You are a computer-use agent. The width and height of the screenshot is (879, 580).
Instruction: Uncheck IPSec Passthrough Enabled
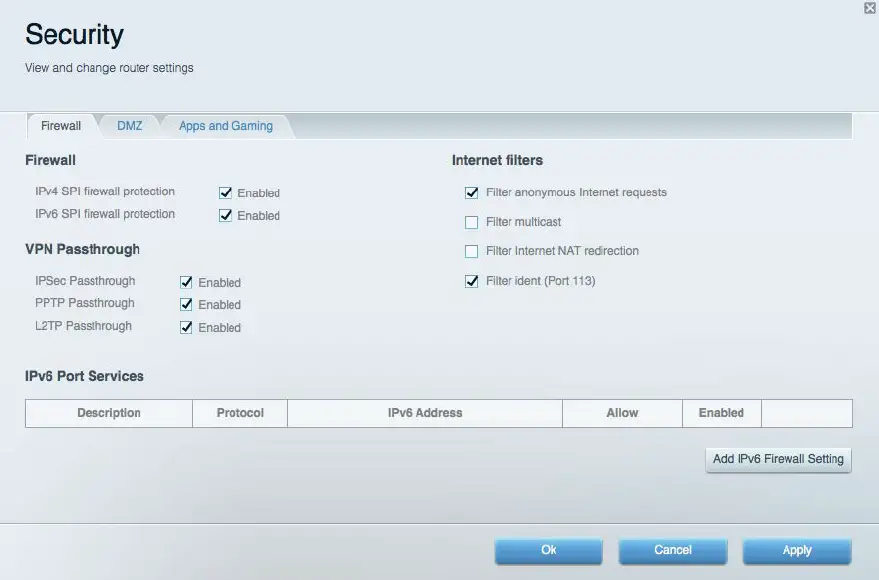pos(186,282)
